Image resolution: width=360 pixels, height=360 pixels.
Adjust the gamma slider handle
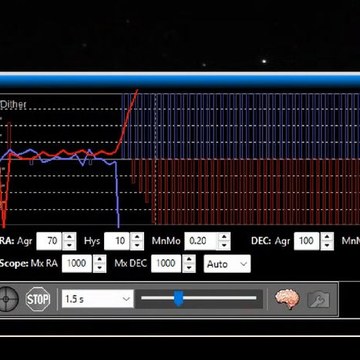[179, 298]
